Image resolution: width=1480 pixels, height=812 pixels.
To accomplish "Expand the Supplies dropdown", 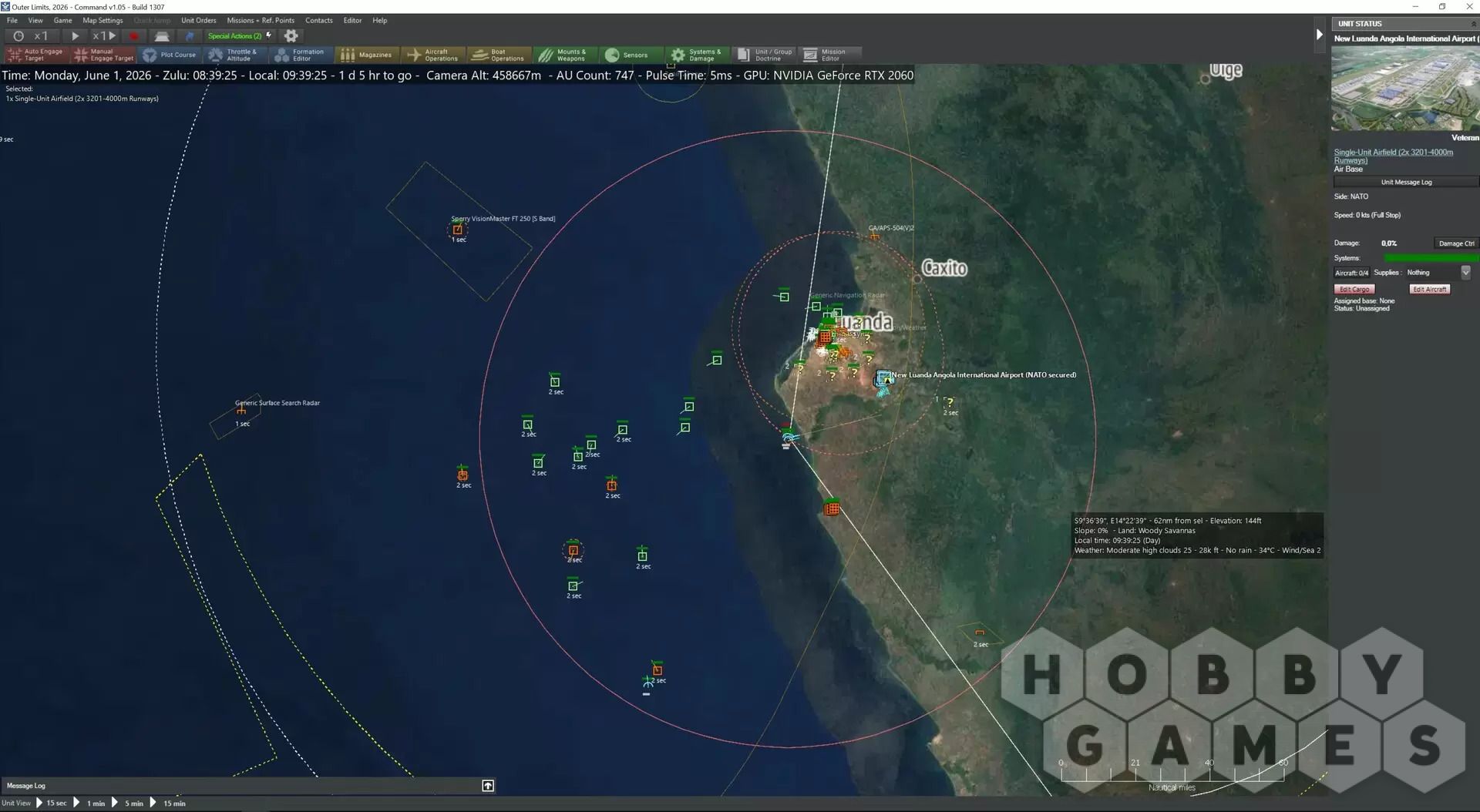I will [x=1465, y=273].
